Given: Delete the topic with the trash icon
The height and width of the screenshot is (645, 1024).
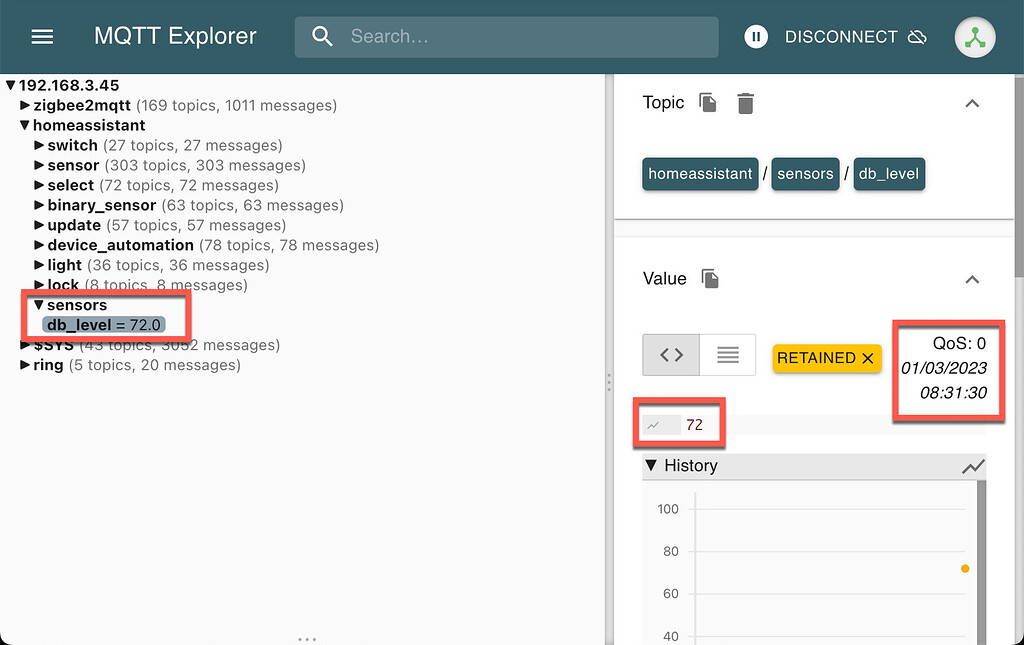Looking at the screenshot, I should click(x=745, y=103).
